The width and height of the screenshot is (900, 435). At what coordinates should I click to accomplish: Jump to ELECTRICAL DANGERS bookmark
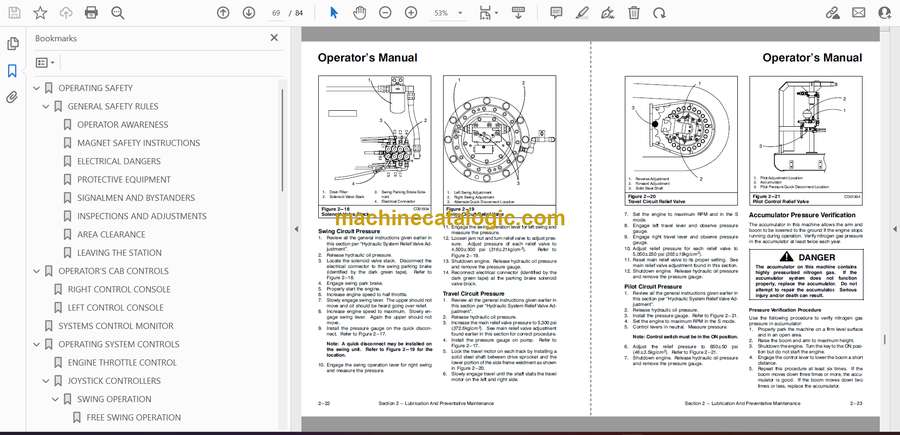coord(119,161)
